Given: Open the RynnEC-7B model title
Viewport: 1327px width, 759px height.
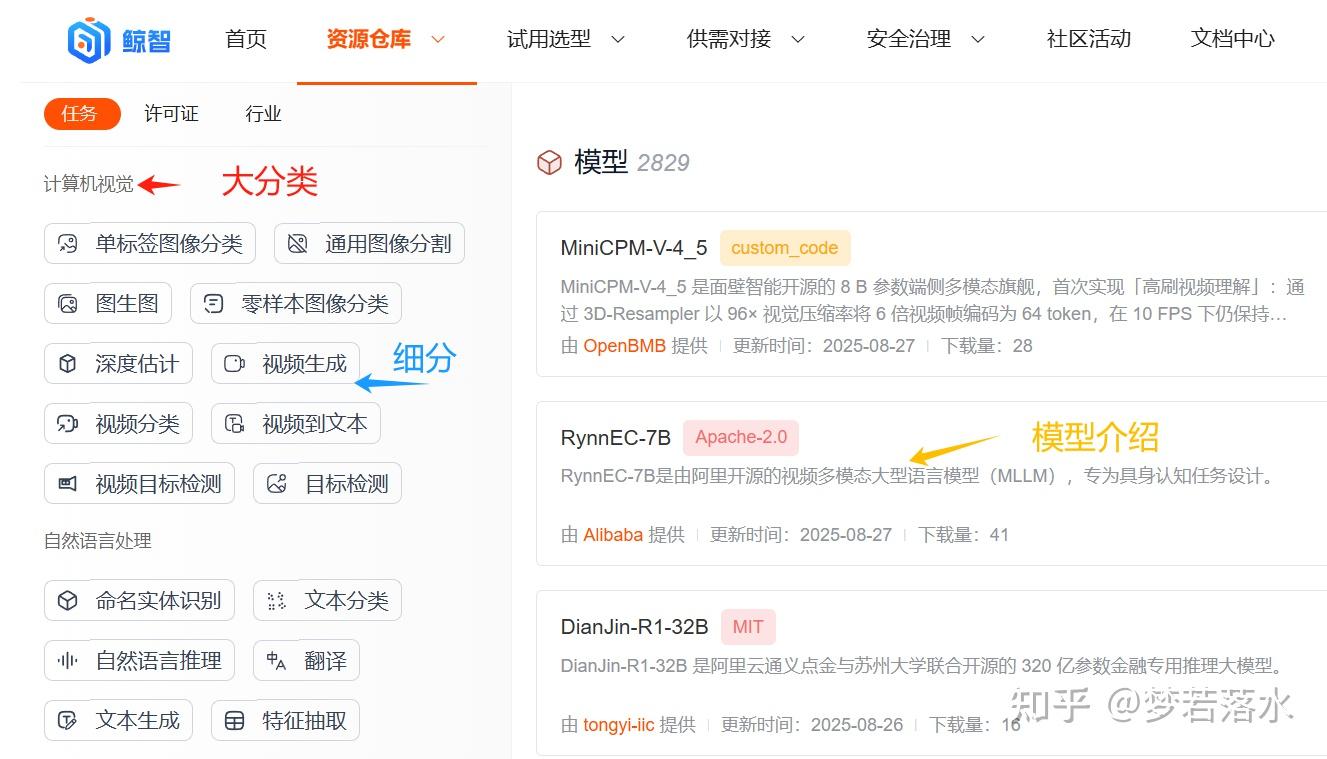Looking at the screenshot, I should (616, 438).
